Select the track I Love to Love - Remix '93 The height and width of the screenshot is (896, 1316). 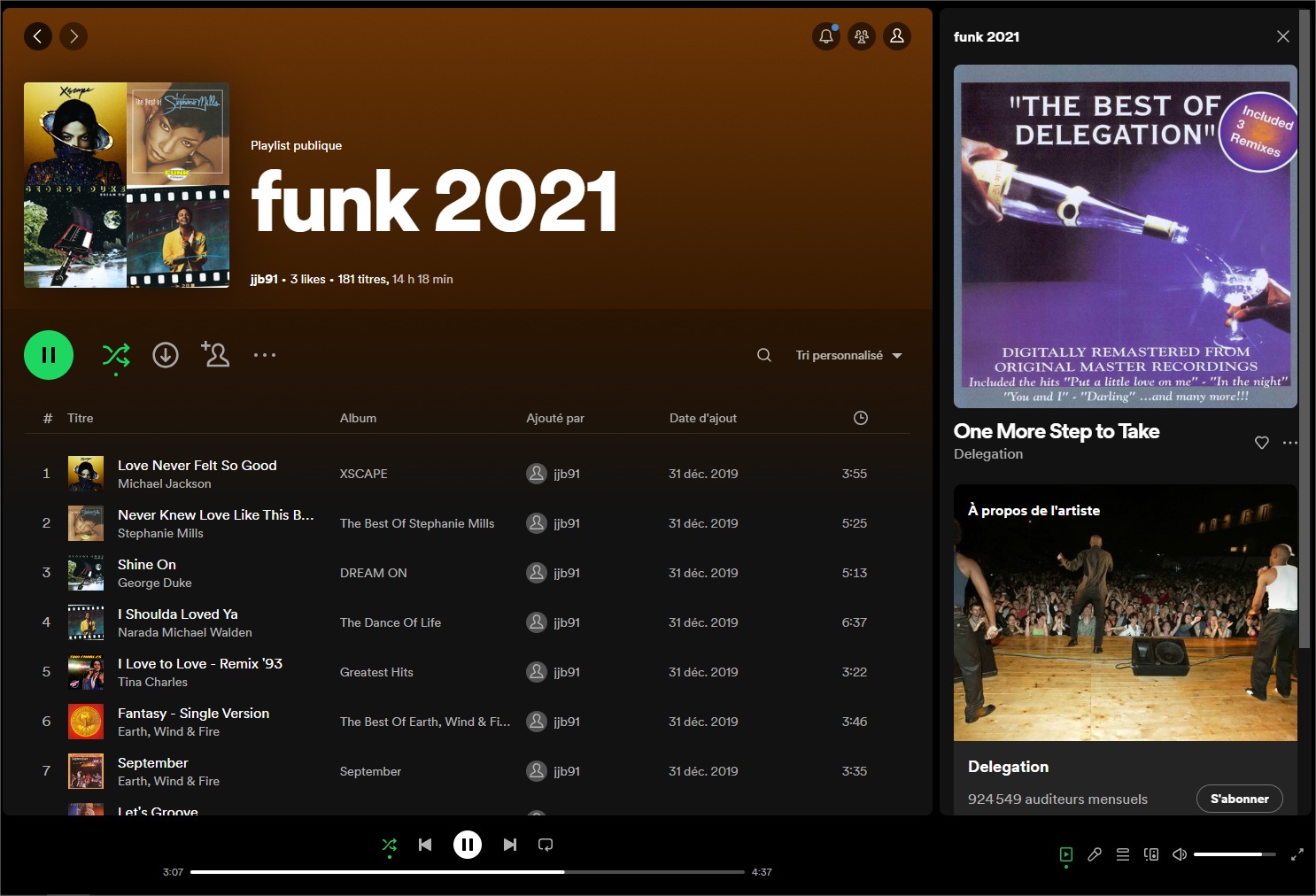pyautogui.click(x=200, y=663)
